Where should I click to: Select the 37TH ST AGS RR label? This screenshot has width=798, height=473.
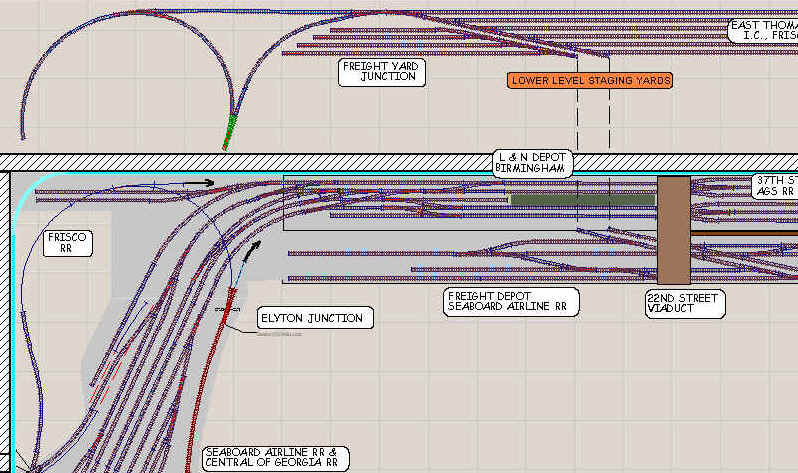(x=775, y=186)
